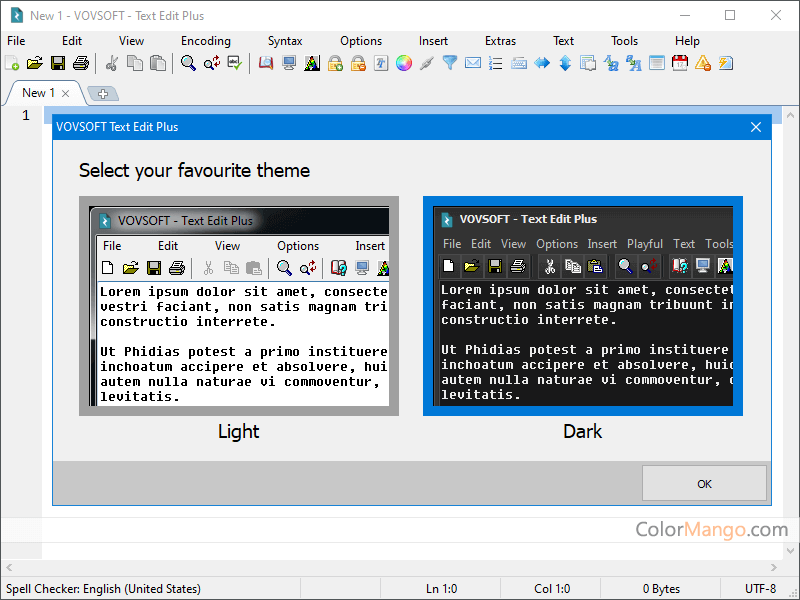Open the color wheel picker icon

pyautogui.click(x=404, y=63)
